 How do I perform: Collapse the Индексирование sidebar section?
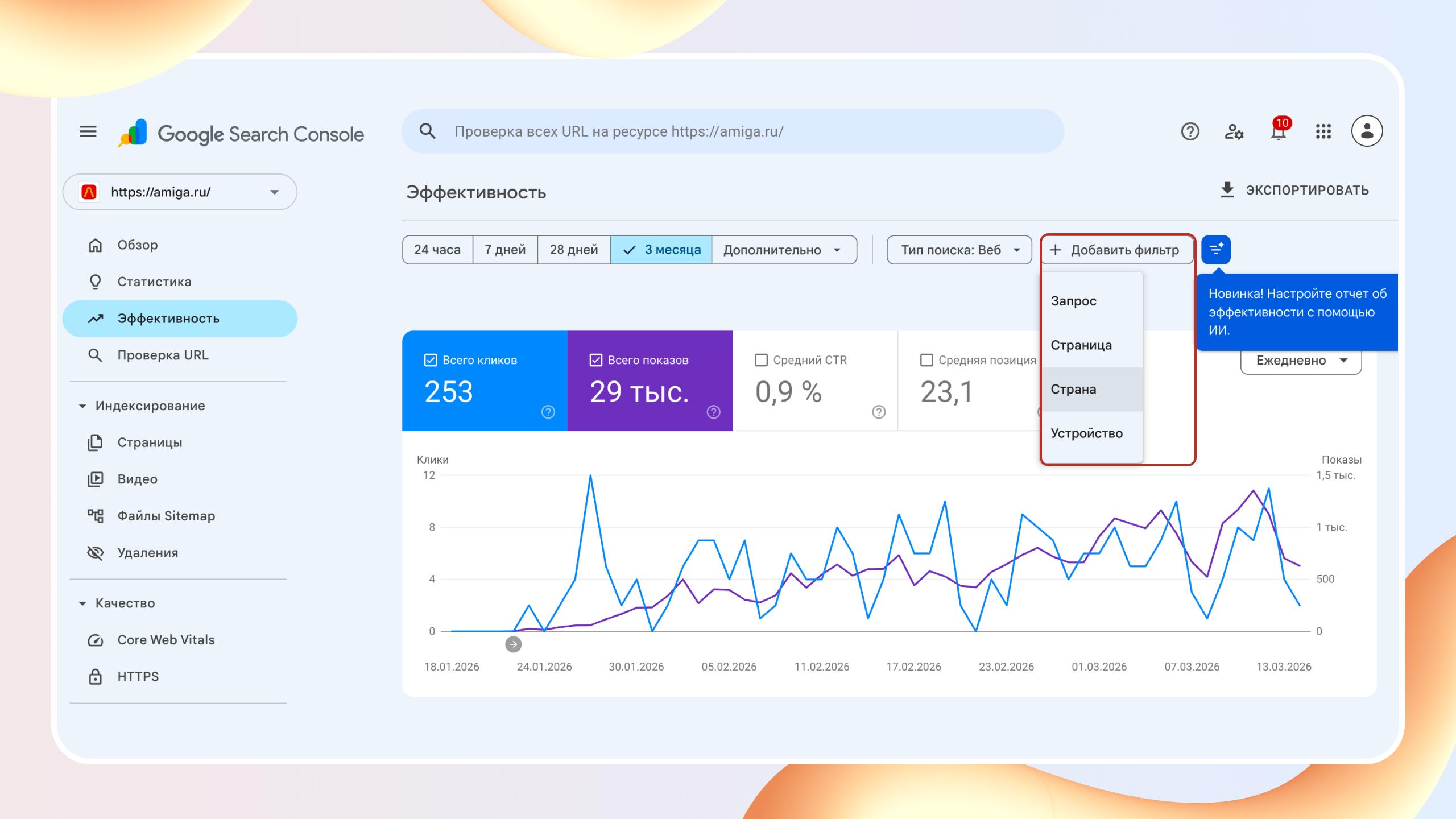[82, 406]
